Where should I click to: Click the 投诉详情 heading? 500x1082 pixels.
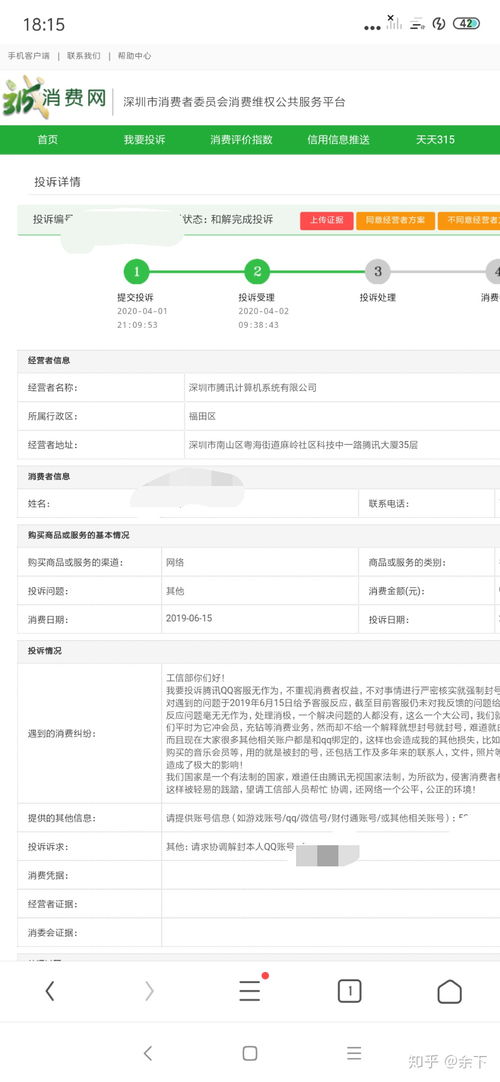[x=57, y=182]
